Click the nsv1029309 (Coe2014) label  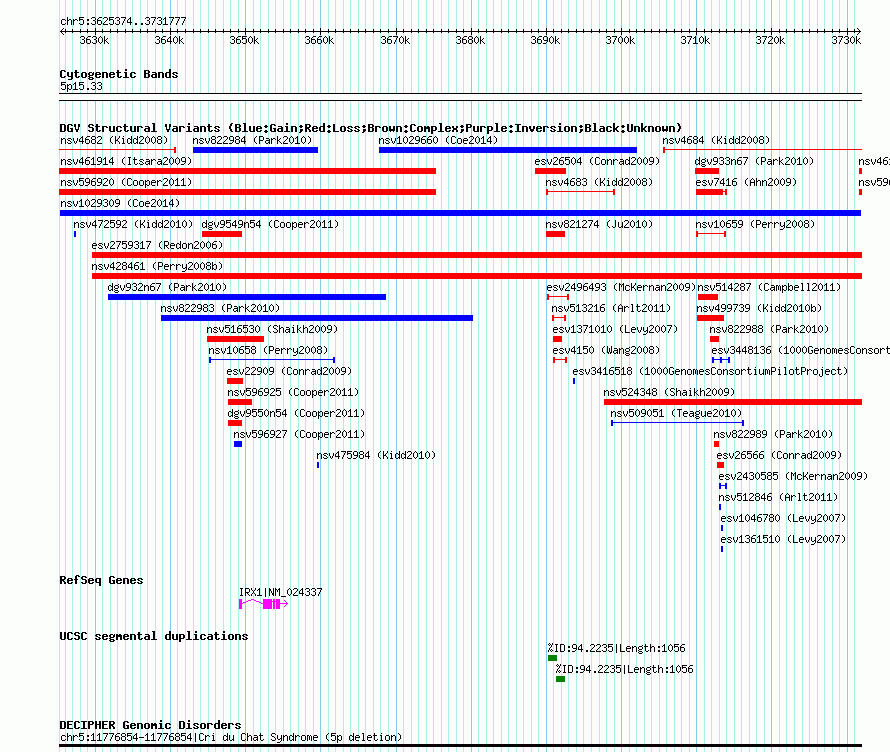pos(120,203)
